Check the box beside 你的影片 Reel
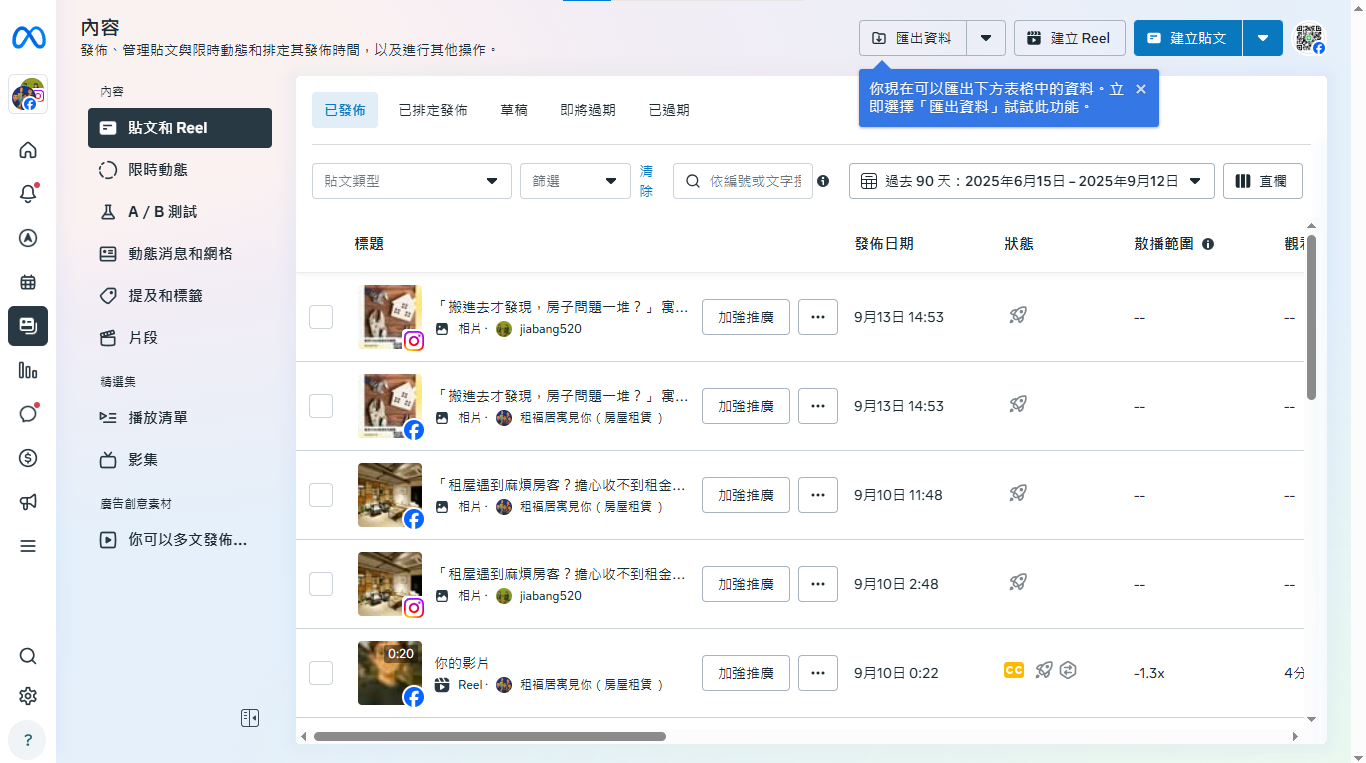The width and height of the screenshot is (1366, 763). tap(321, 673)
